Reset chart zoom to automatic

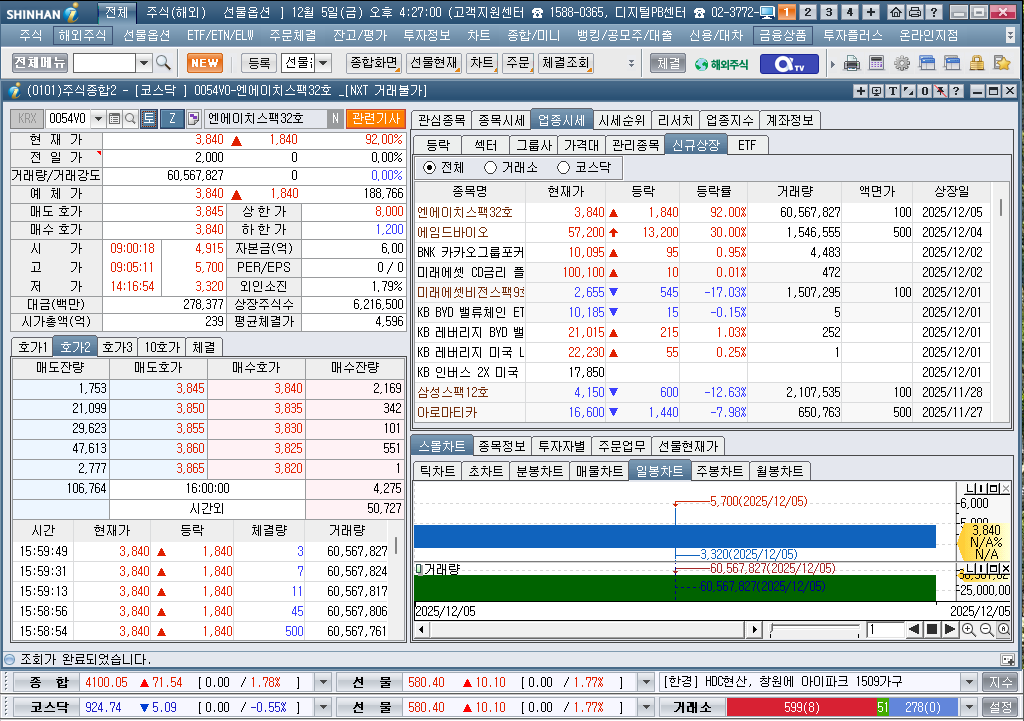(1004, 630)
